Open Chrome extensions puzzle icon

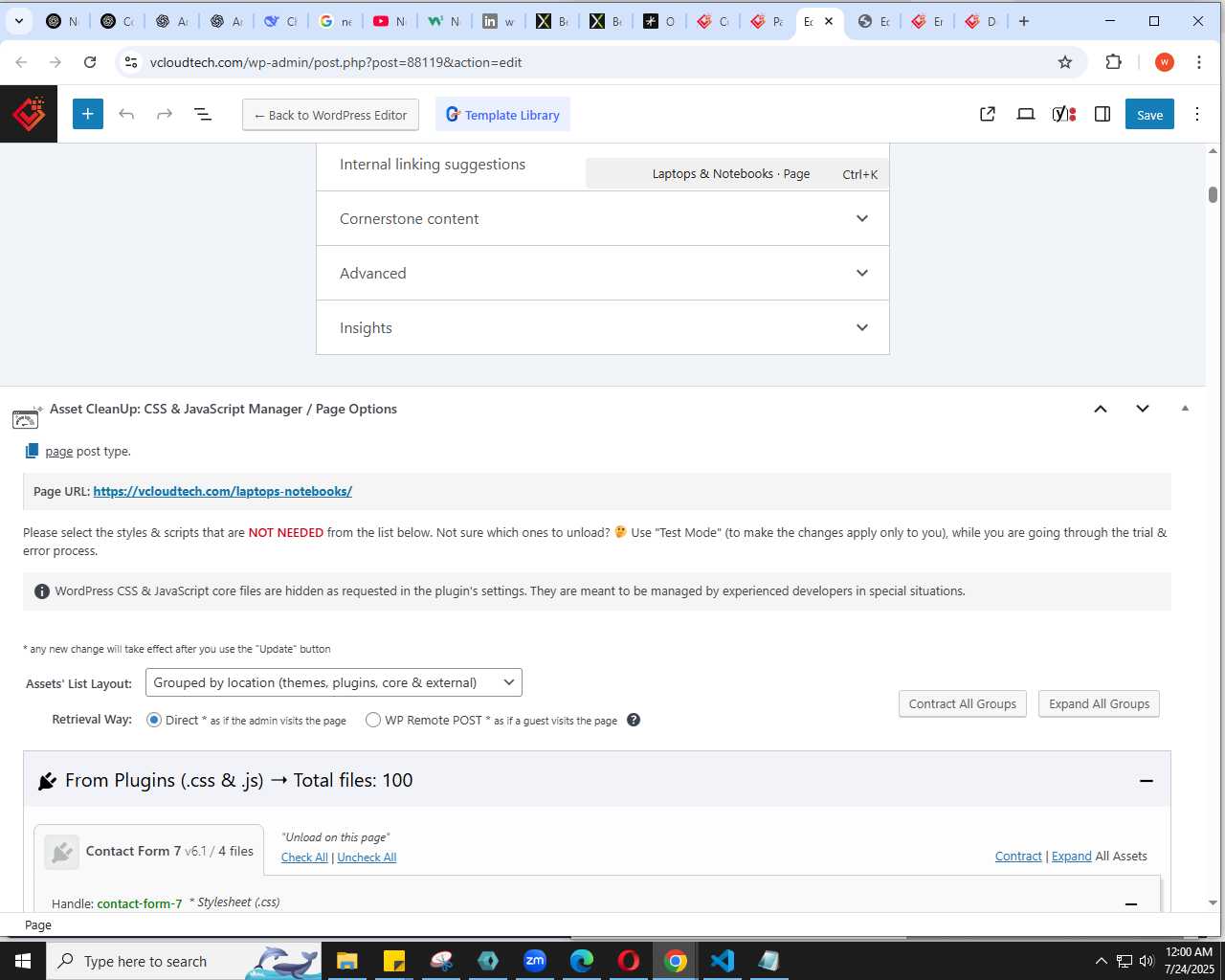point(1113,62)
